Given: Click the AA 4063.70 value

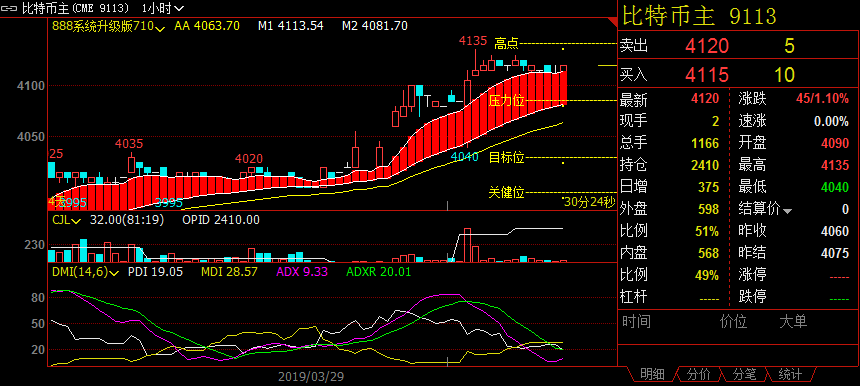Looking at the screenshot, I should pos(207,26).
